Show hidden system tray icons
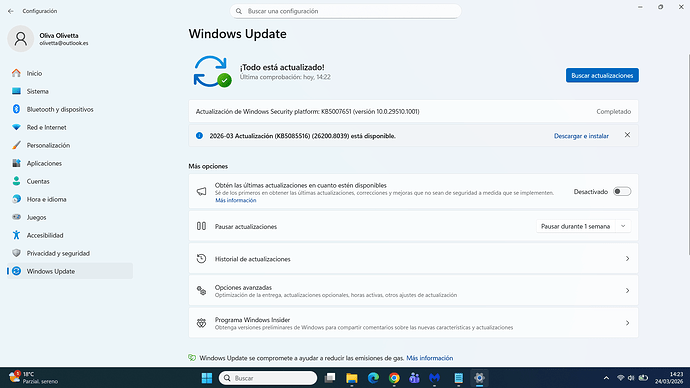 click(606, 378)
